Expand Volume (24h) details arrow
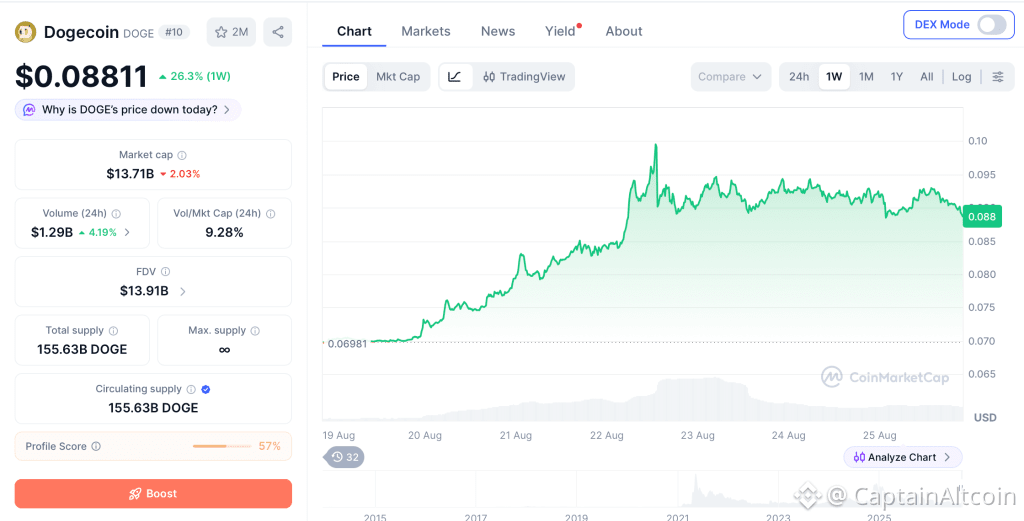The image size is (1024, 521). (127, 232)
